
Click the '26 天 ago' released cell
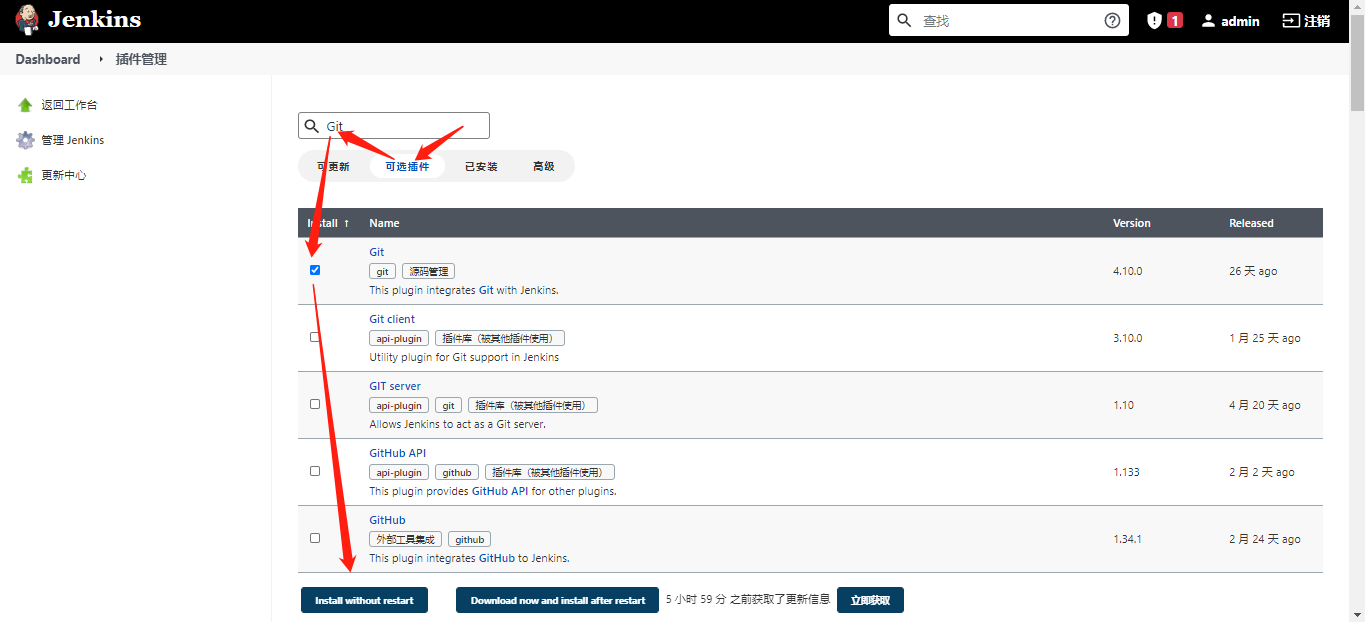click(x=1253, y=271)
